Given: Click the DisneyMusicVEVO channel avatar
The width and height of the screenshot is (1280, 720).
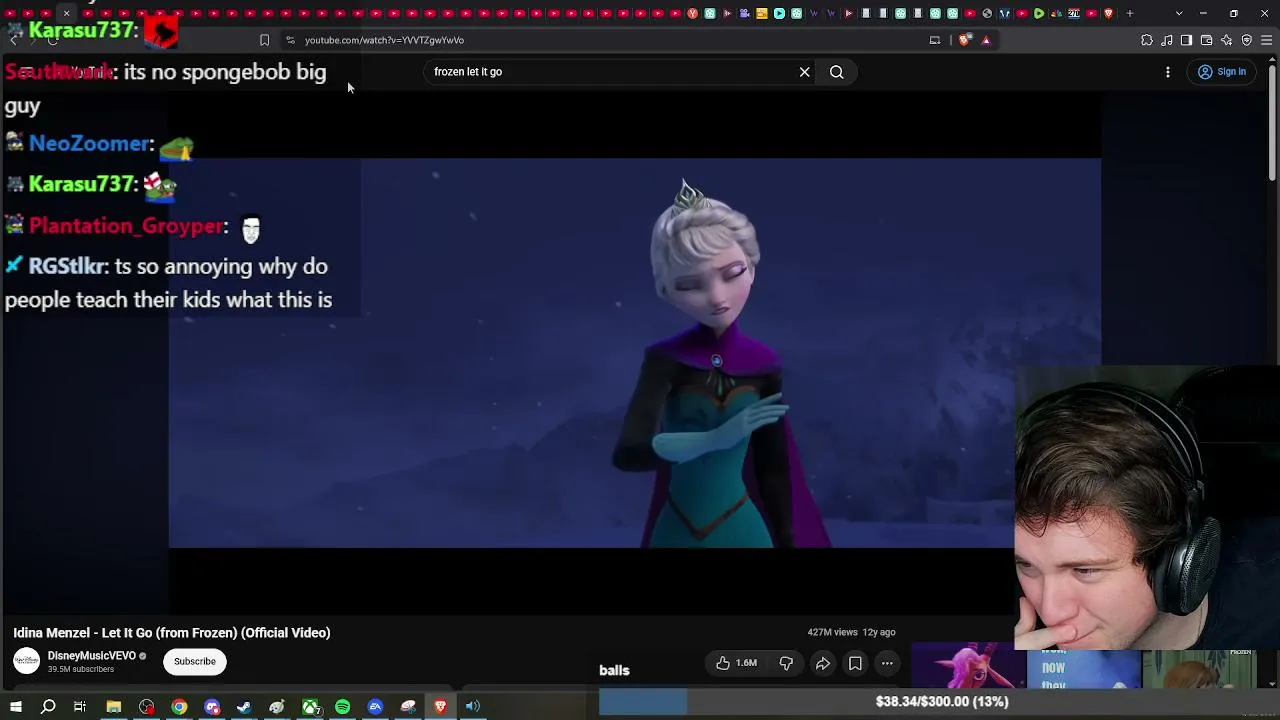Looking at the screenshot, I should click(27, 661).
